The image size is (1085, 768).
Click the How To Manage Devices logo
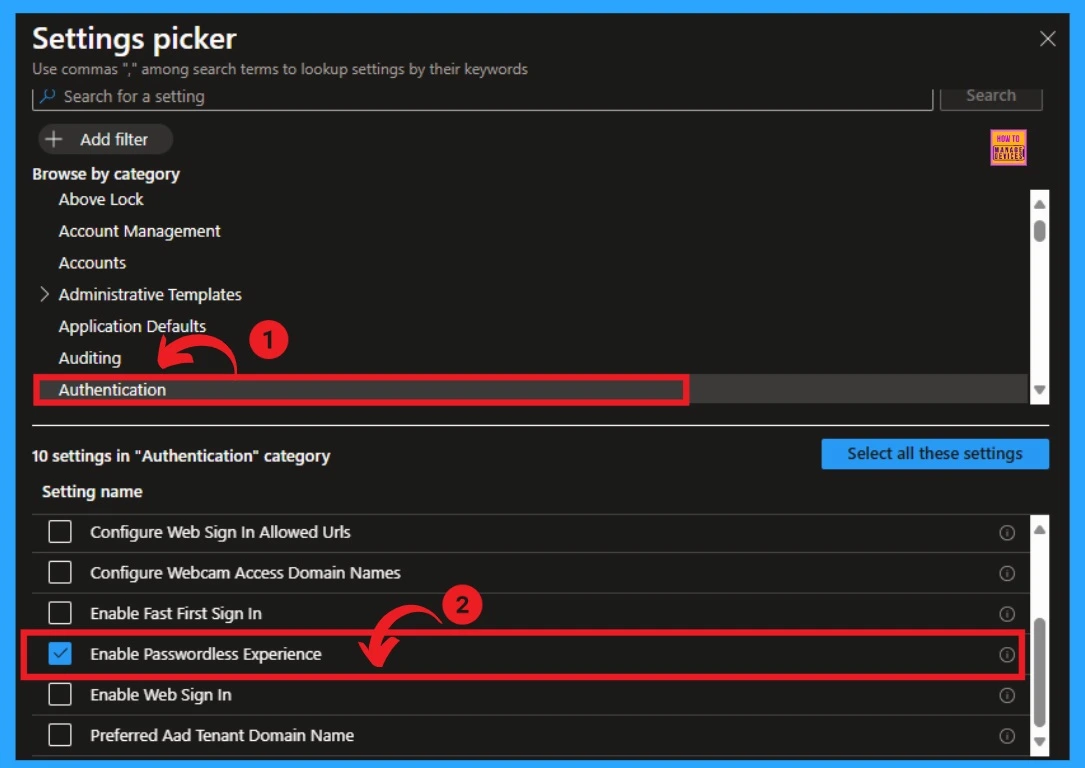1008,147
